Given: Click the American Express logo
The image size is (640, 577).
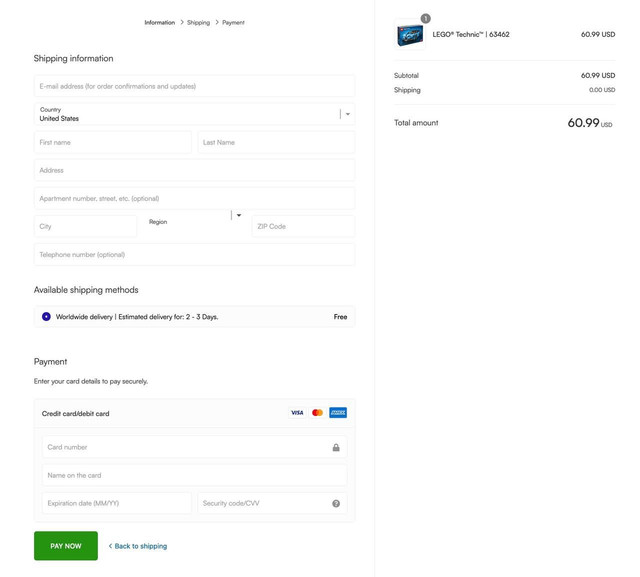Looking at the screenshot, I should [x=338, y=413].
